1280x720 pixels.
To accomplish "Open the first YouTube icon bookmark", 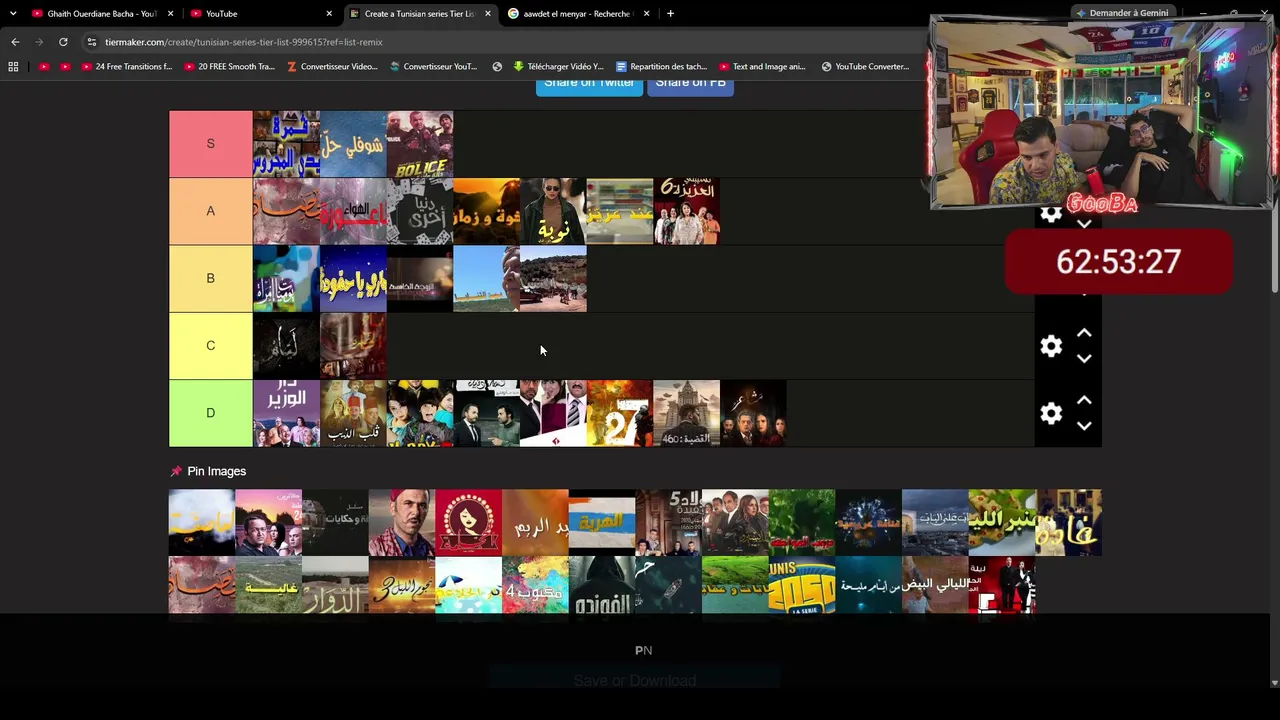I will (x=43, y=67).
